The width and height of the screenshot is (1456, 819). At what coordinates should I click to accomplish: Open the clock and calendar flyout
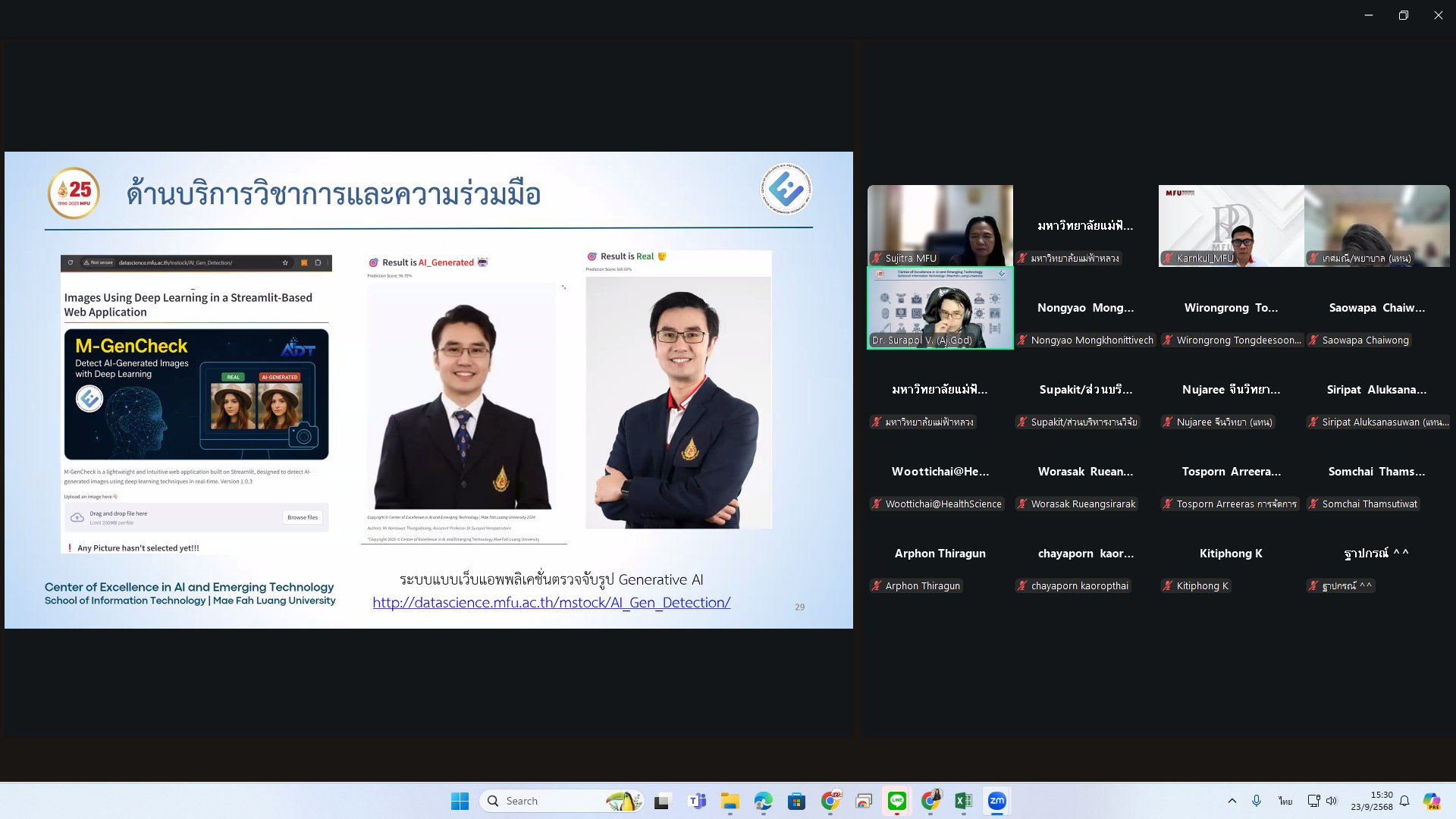click(x=1371, y=801)
